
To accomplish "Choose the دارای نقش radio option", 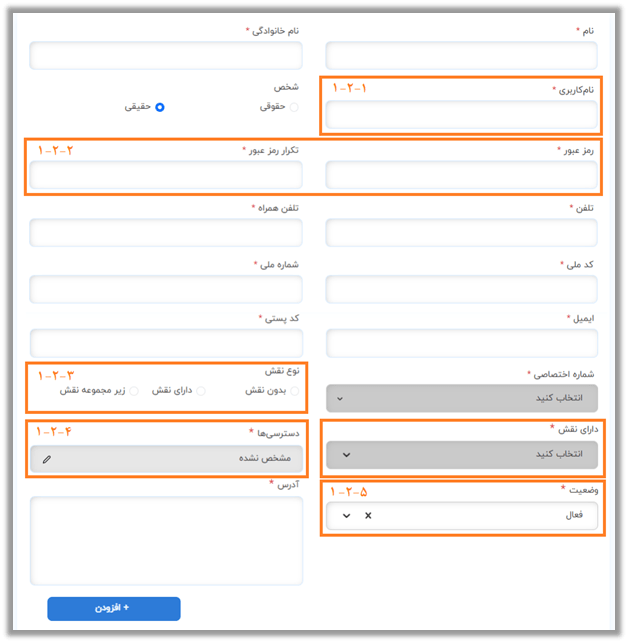I will click(202, 390).
